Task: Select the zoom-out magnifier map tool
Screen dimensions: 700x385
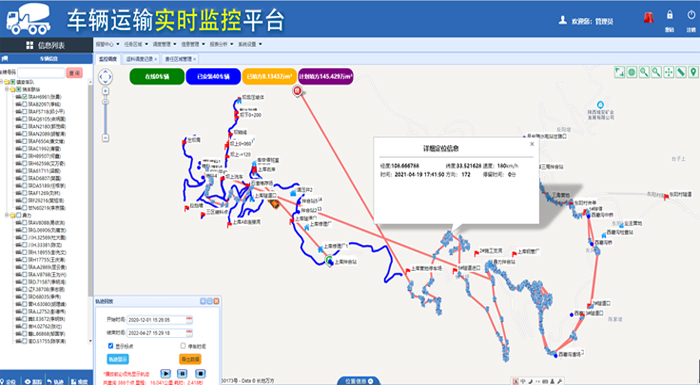Action: [656, 72]
